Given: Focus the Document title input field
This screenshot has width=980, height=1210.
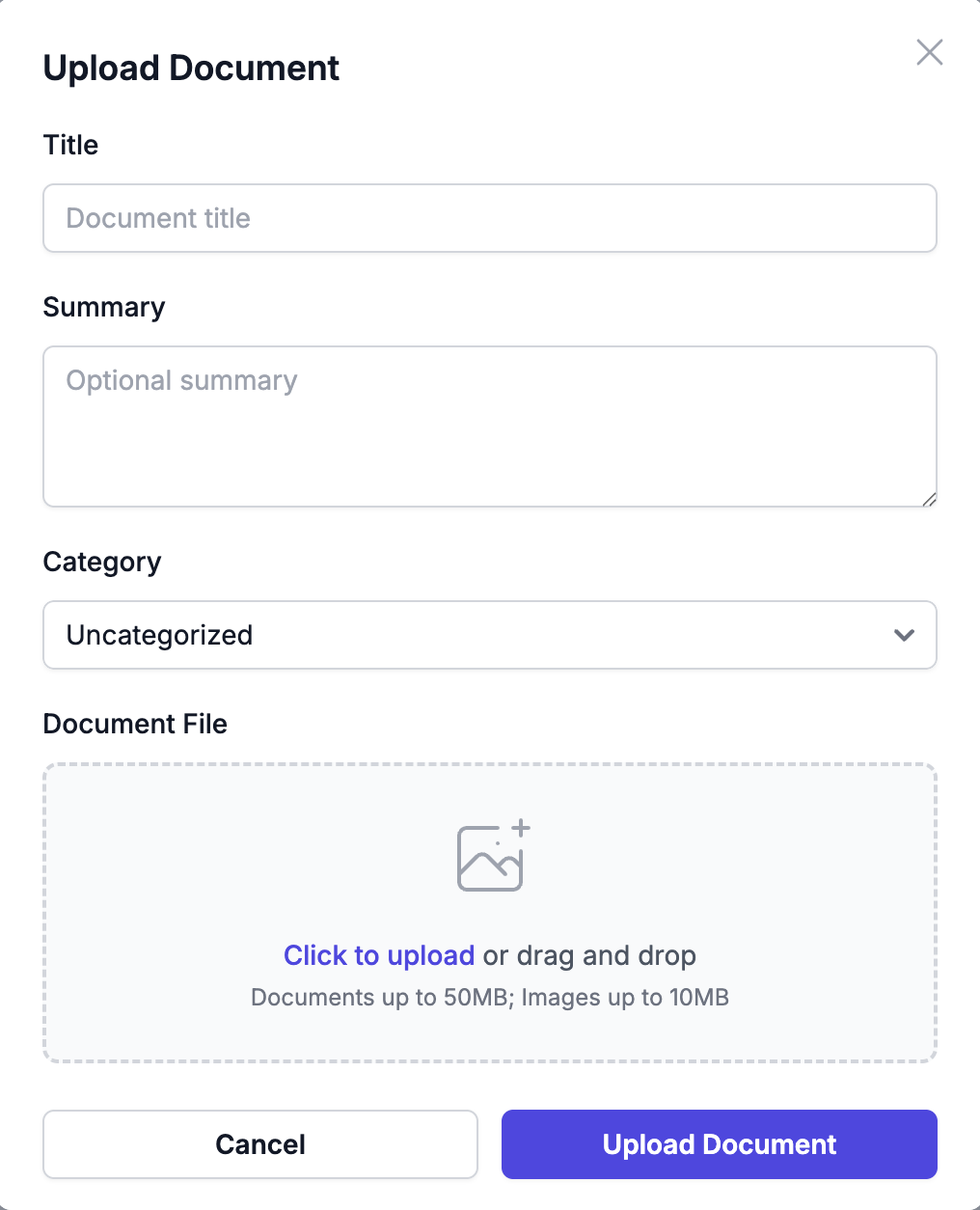Looking at the screenshot, I should pyautogui.click(x=490, y=218).
